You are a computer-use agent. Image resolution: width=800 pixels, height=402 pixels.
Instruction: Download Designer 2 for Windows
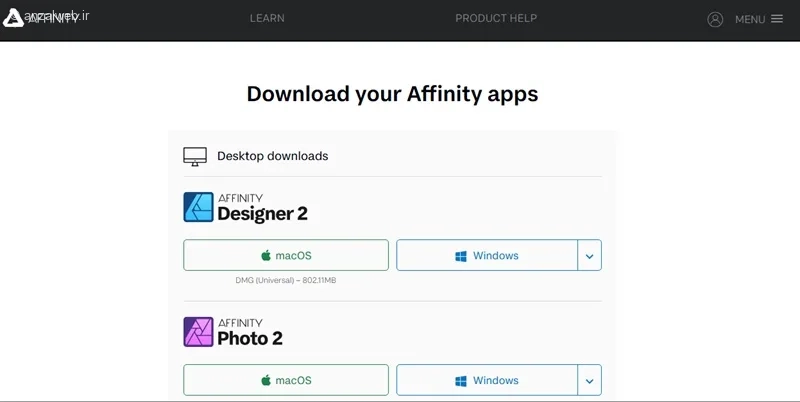[487, 255]
